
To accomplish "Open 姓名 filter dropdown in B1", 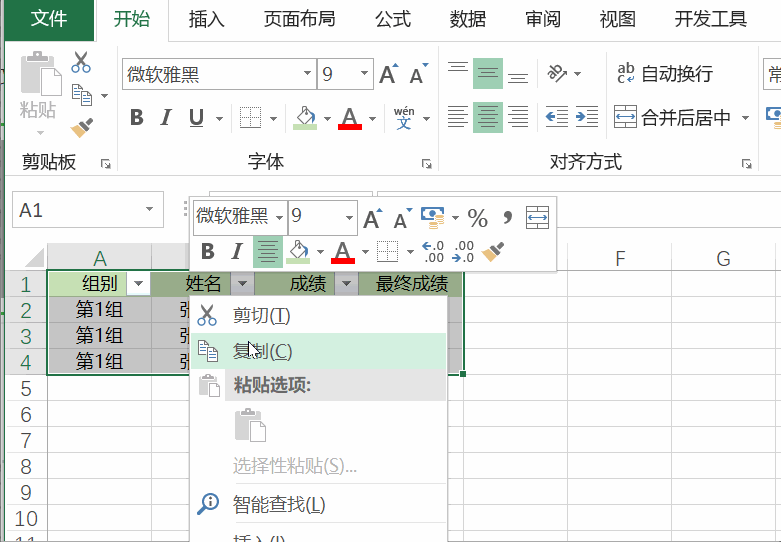I will 243,284.
